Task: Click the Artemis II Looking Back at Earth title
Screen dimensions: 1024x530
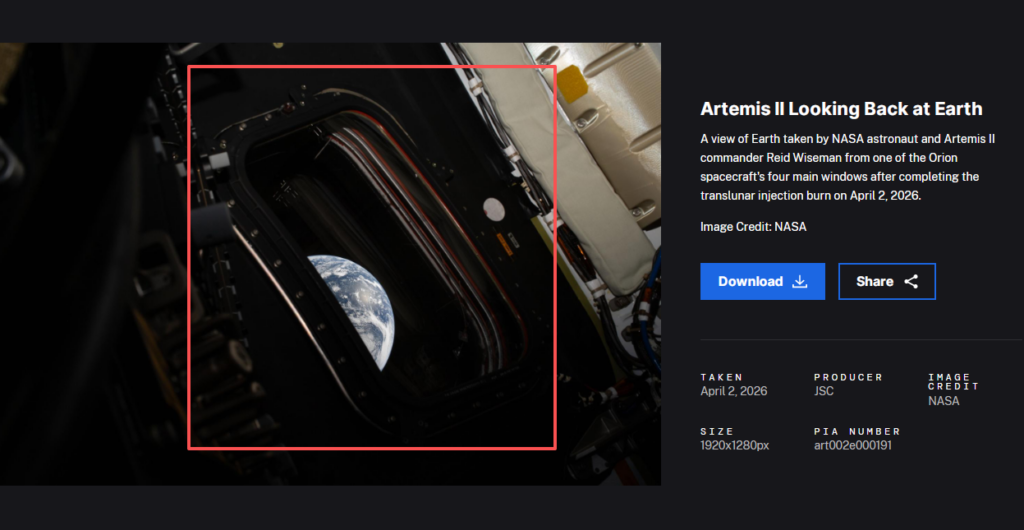Action: [841, 109]
